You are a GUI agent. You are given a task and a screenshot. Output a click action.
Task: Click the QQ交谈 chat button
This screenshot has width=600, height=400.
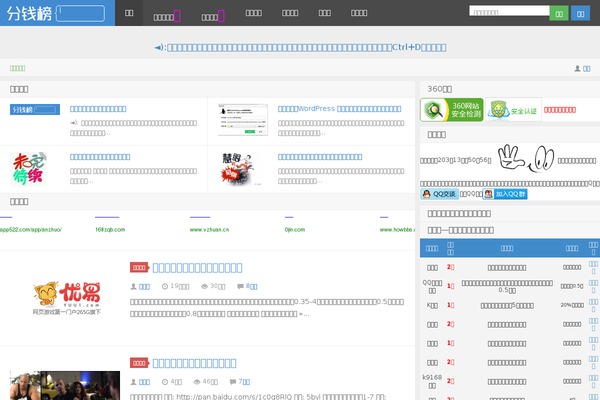(439, 194)
